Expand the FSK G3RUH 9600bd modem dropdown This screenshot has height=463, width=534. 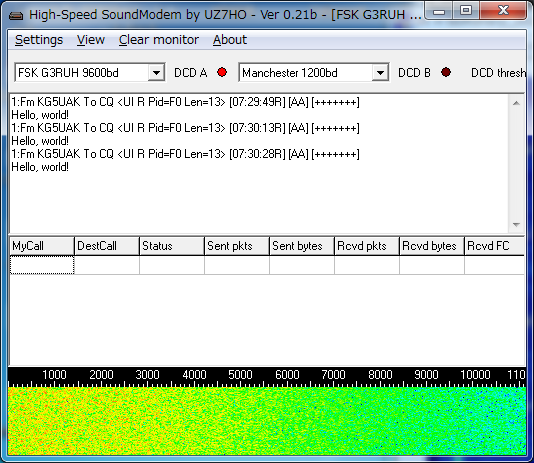tap(156, 73)
